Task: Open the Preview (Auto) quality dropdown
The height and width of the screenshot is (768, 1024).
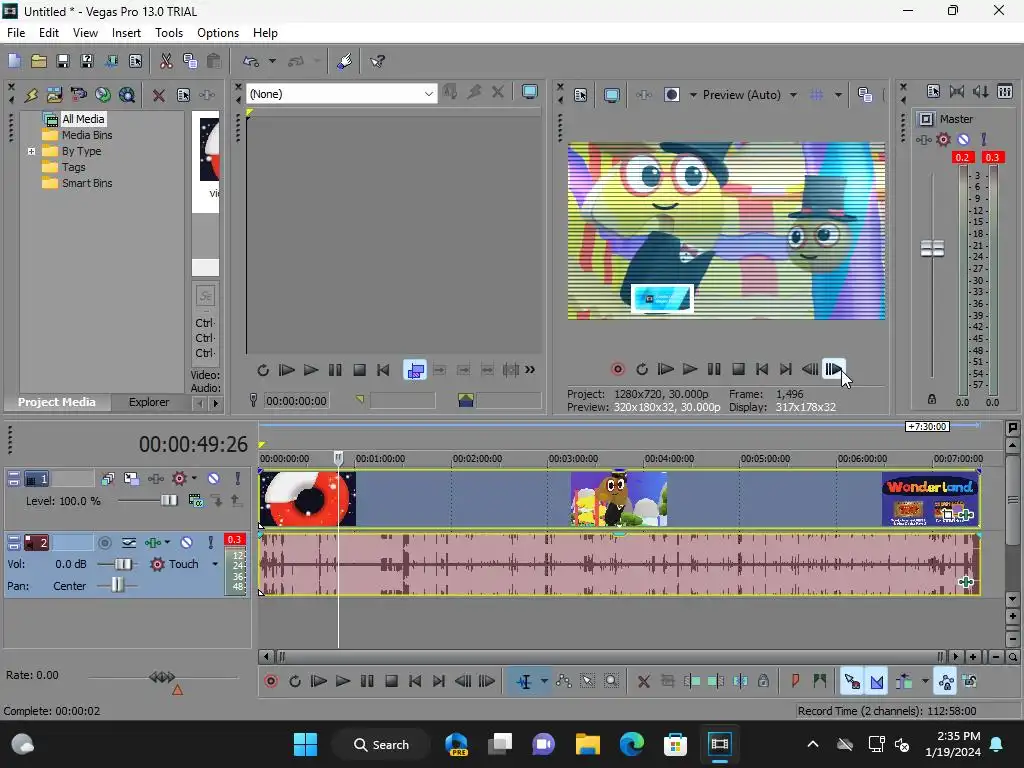Action: point(793,95)
